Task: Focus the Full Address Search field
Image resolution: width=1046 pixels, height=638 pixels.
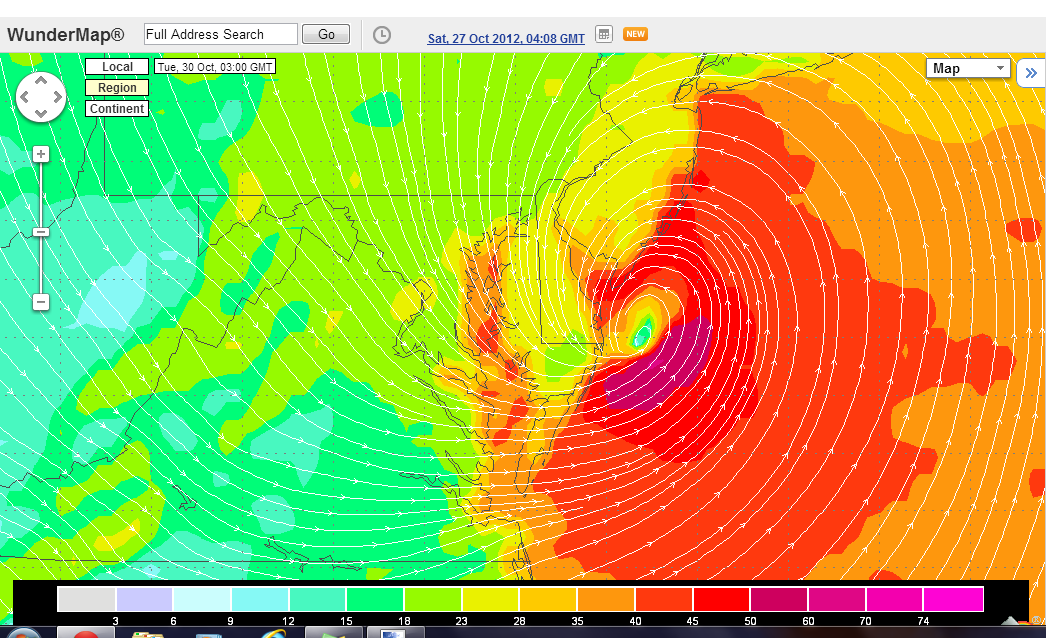Action: (221, 34)
